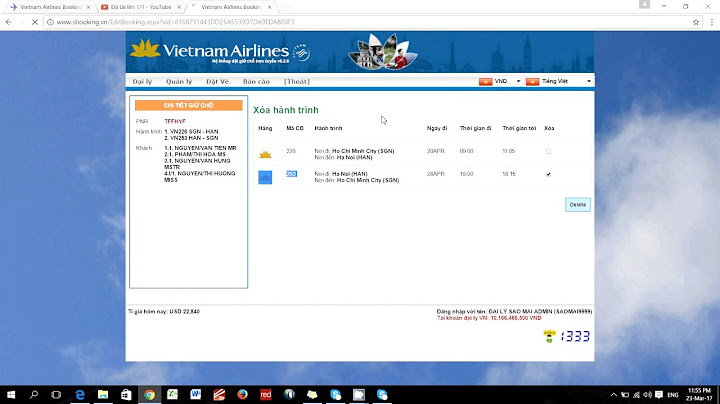The height and width of the screenshot is (404, 720).
Task: Open Chrome three-dot menu
Action: coord(712,22)
